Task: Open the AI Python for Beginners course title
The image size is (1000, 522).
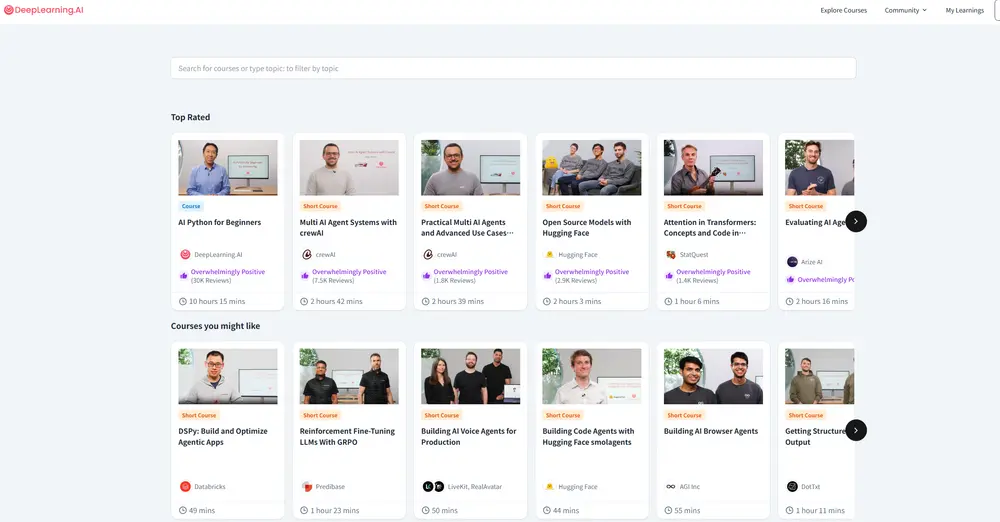Action: pos(219,223)
